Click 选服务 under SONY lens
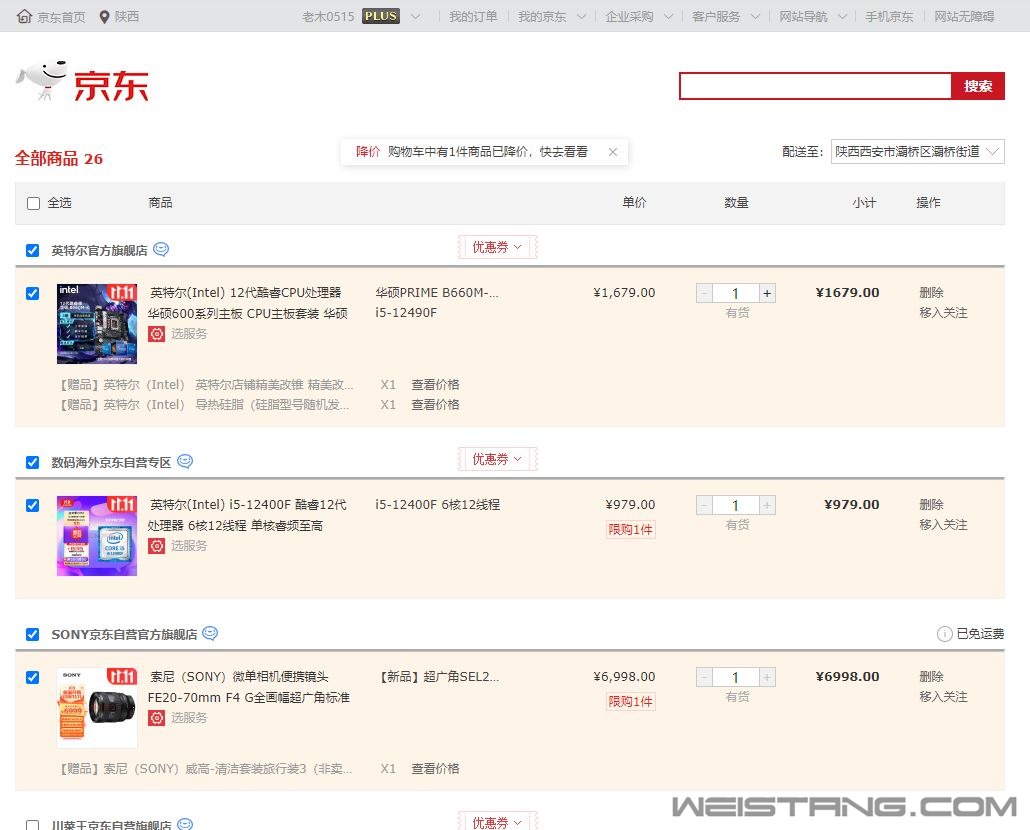Screen dimensions: 1030x830 [189, 718]
